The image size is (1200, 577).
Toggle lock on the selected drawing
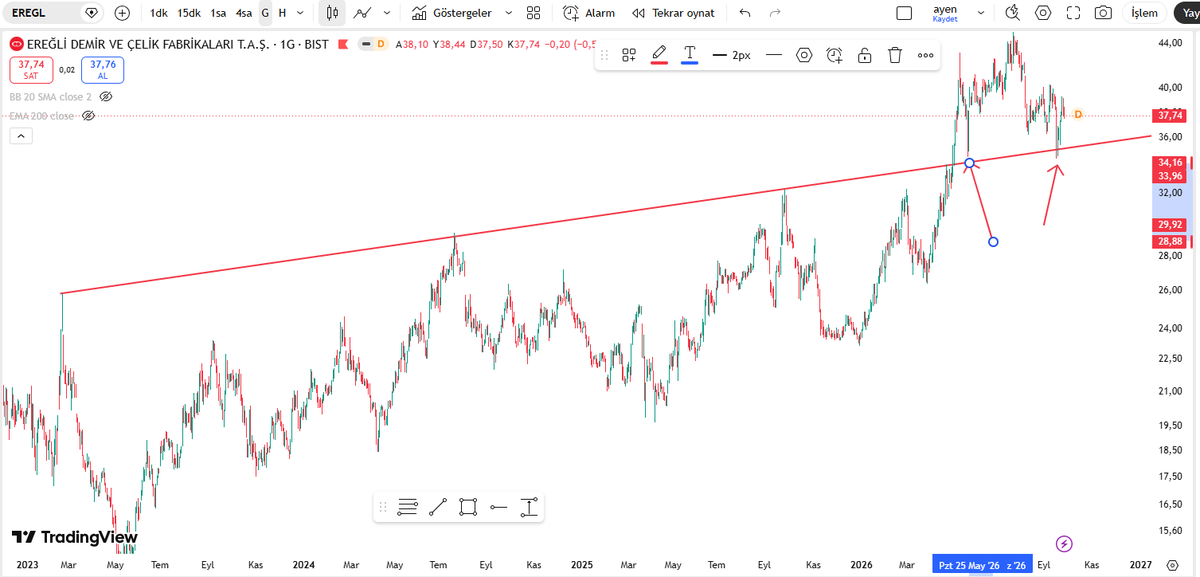(865, 55)
